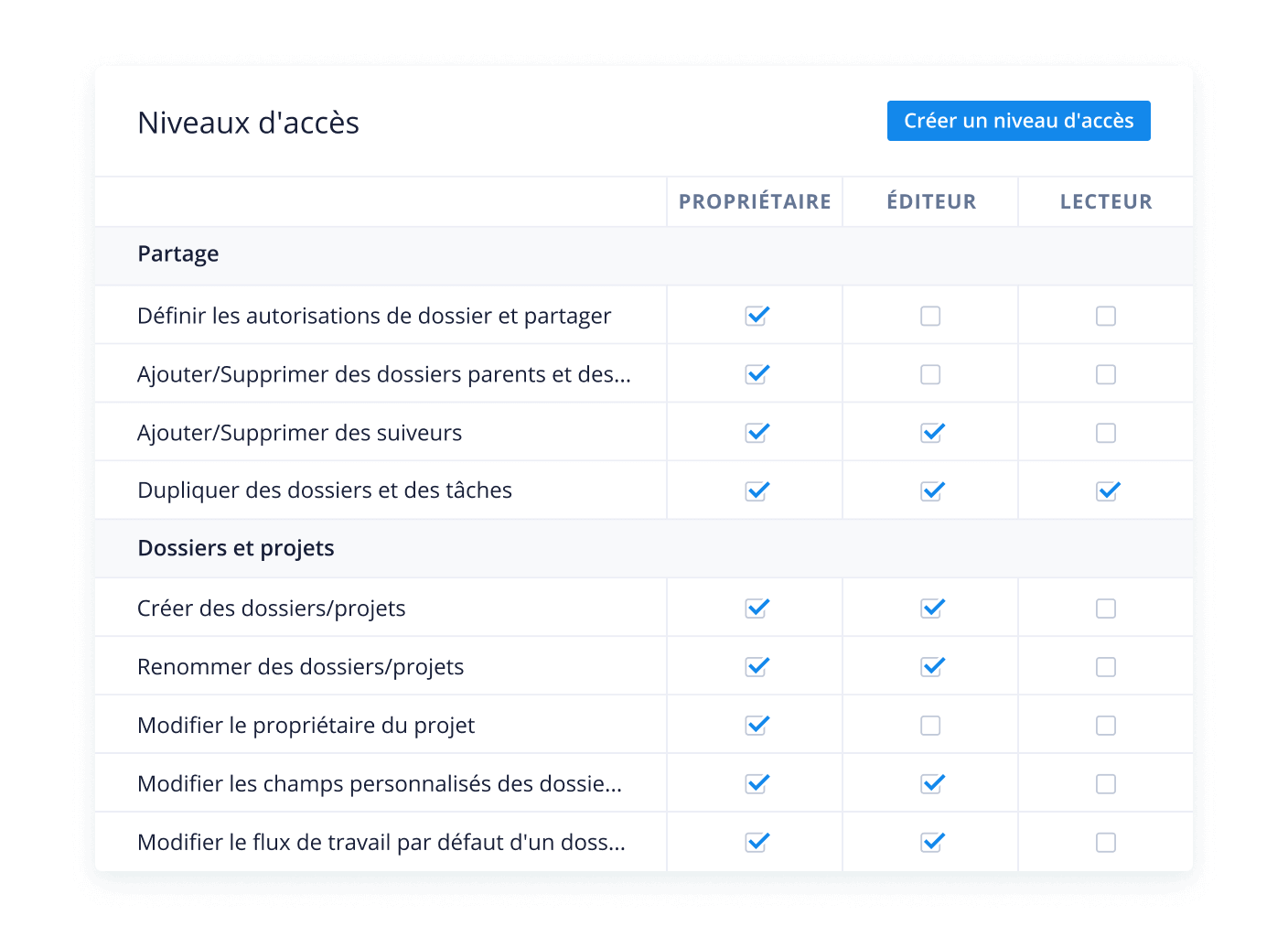Enable Éditeur for Définir les autorisations de dossier
Image resolution: width=1288 pixels, height=937 pixels.
[x=930, y=316]
